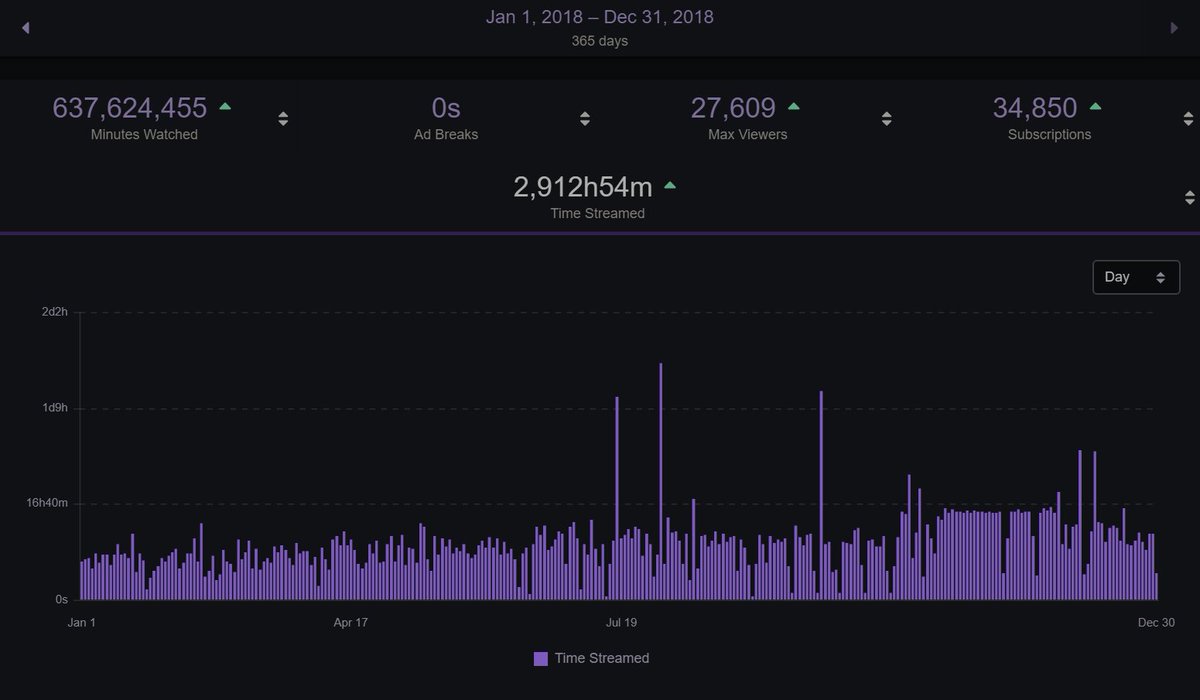The image size is (1200, 700).
Task: Go to the next date range arrow
Action: (1174, 28)
